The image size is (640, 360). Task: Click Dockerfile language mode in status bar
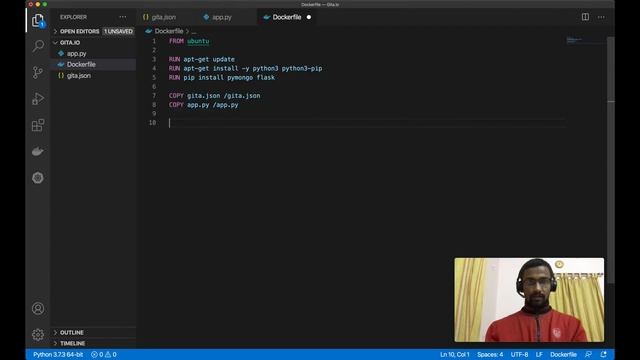coord(563,354)
